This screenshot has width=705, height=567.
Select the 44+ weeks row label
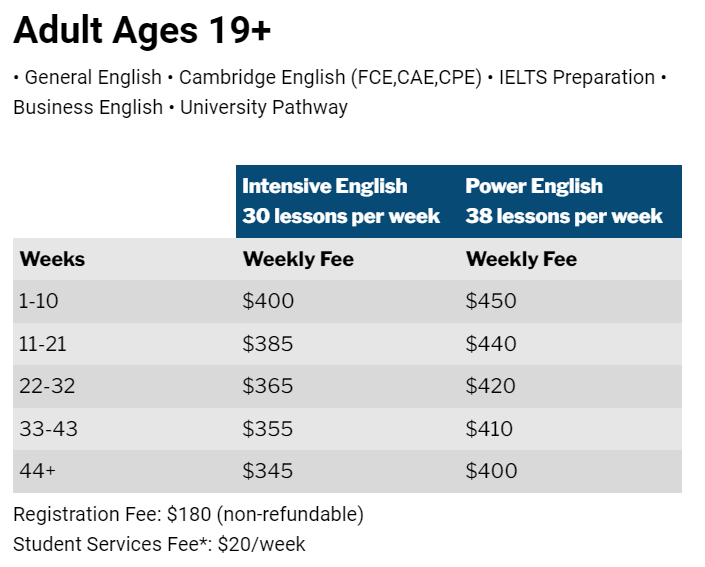[38, 471]
